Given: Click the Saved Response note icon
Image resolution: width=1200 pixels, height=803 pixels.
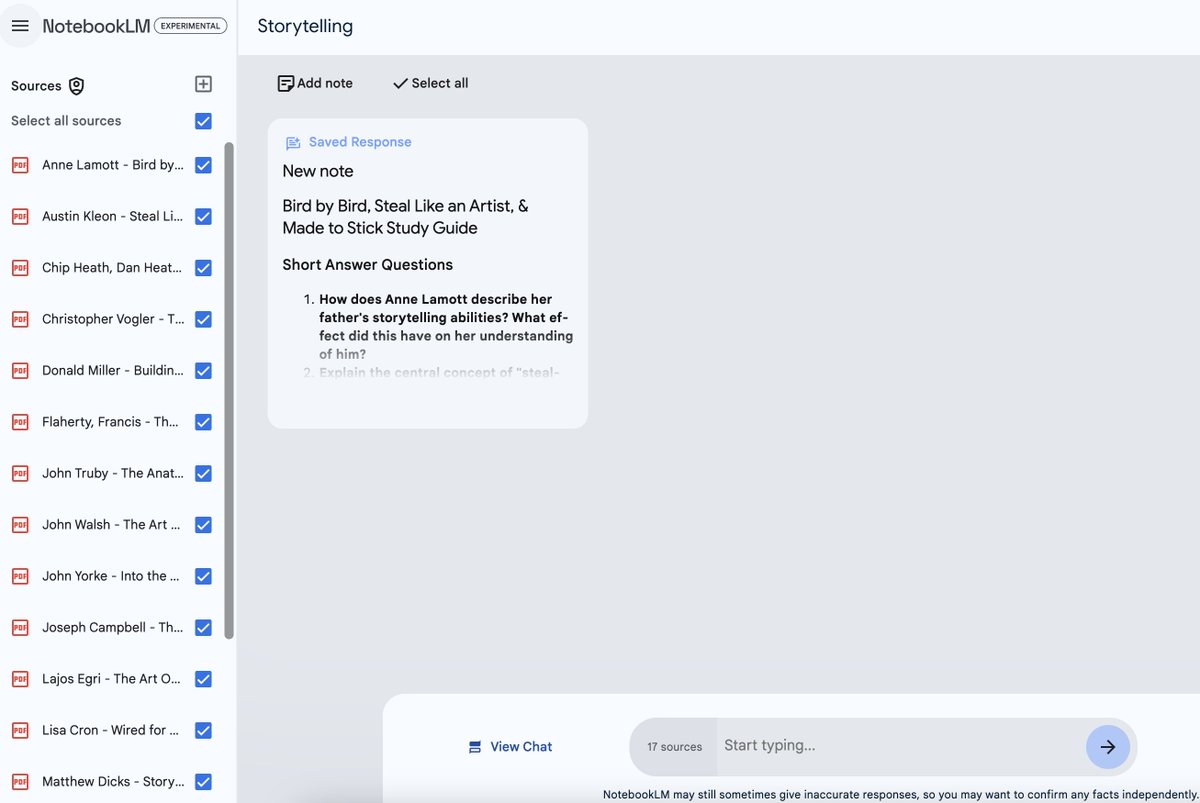Looking at the screenshot, I should coord(293,143).
